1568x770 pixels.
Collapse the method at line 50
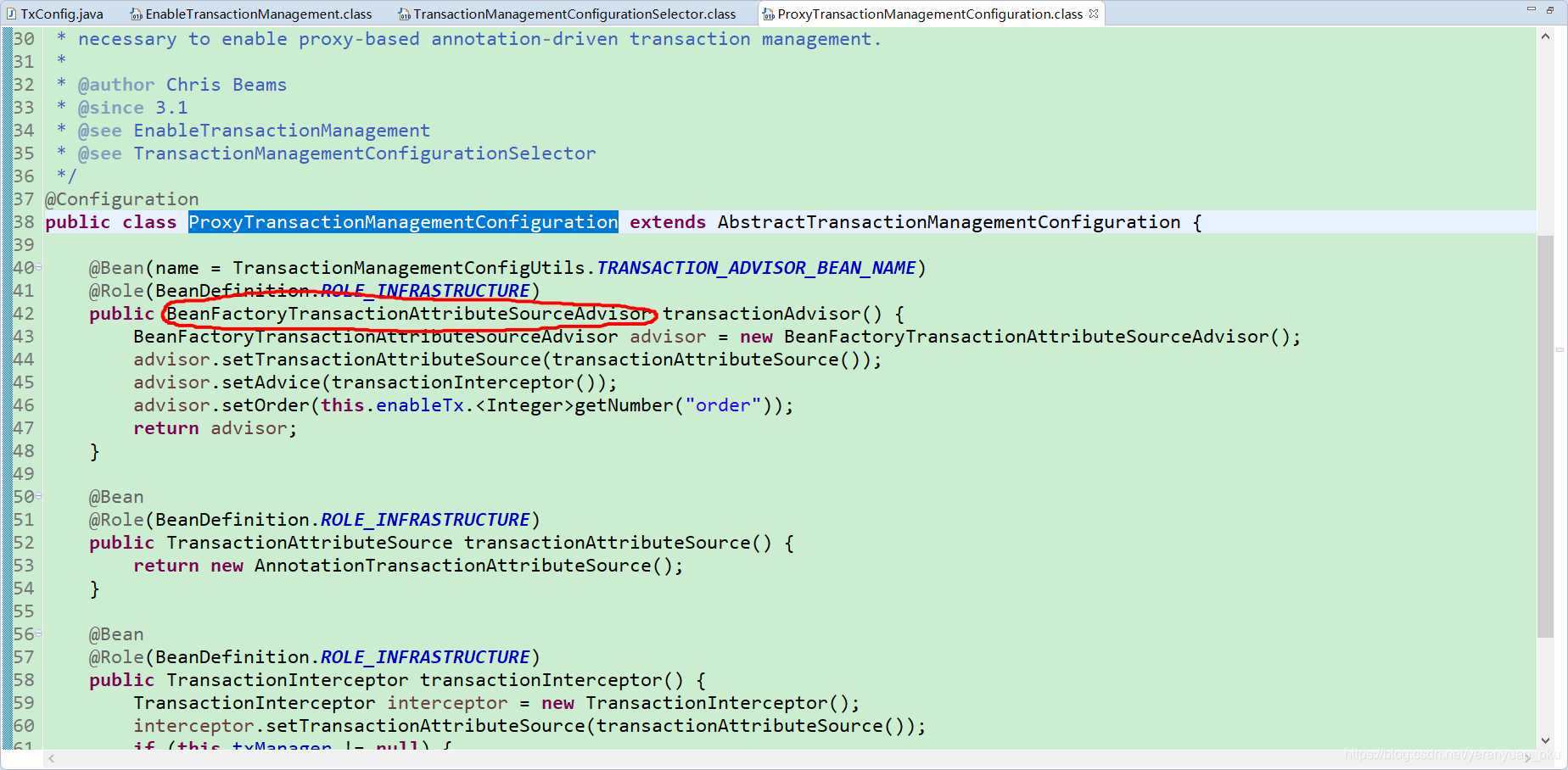pyautogui.click(x=39, y=496)
